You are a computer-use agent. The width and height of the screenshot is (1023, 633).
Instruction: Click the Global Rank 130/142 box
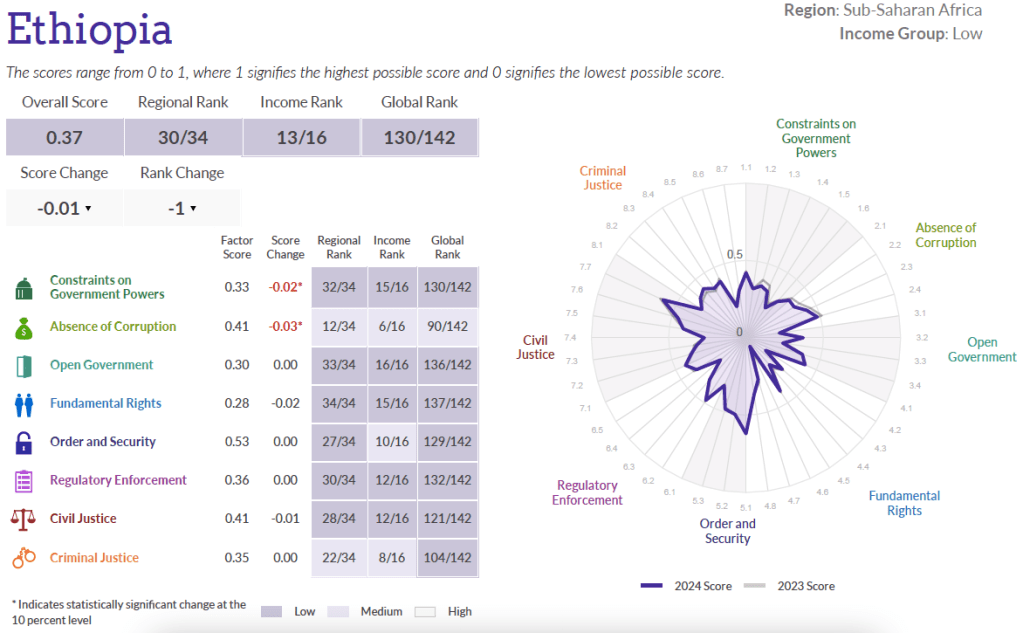coord(420,138)
